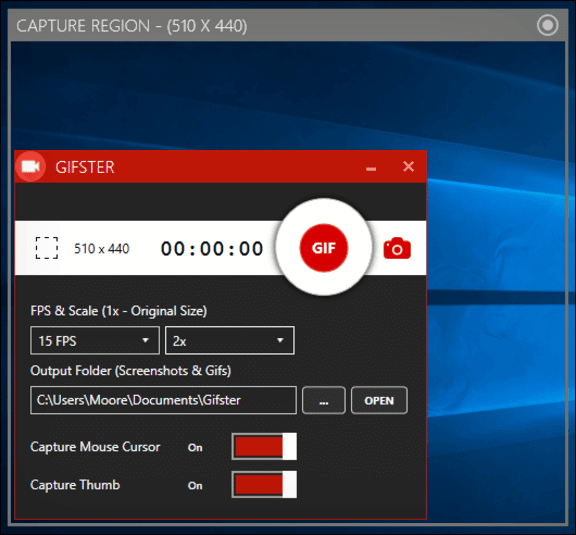This screenshot has width=576, height=535.
Task: Click the output folder path field
Action: click(x=163, y=400)
